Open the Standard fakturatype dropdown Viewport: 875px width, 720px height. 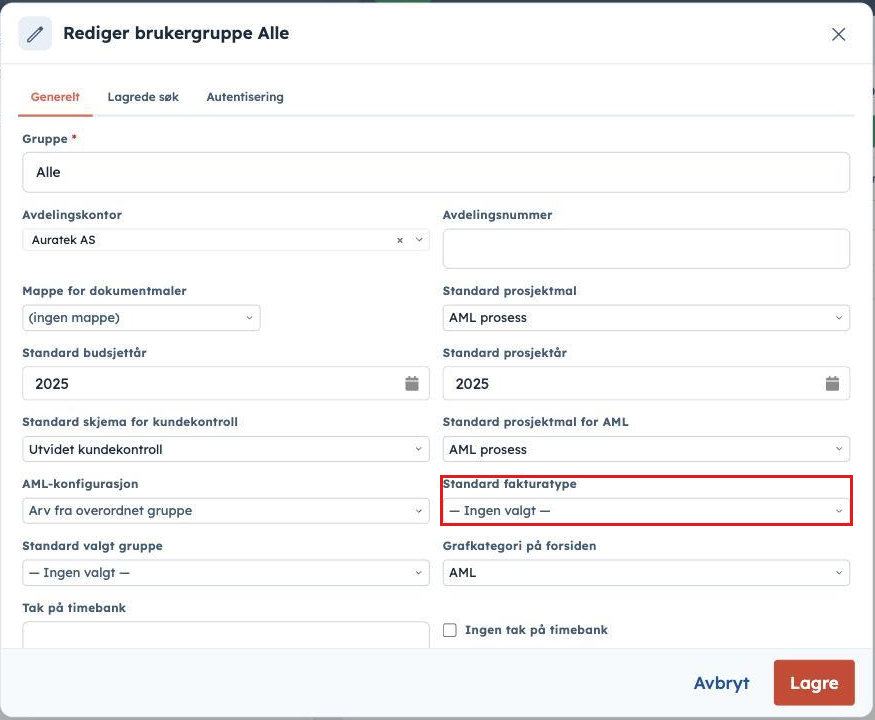click(x=646, y=511)
